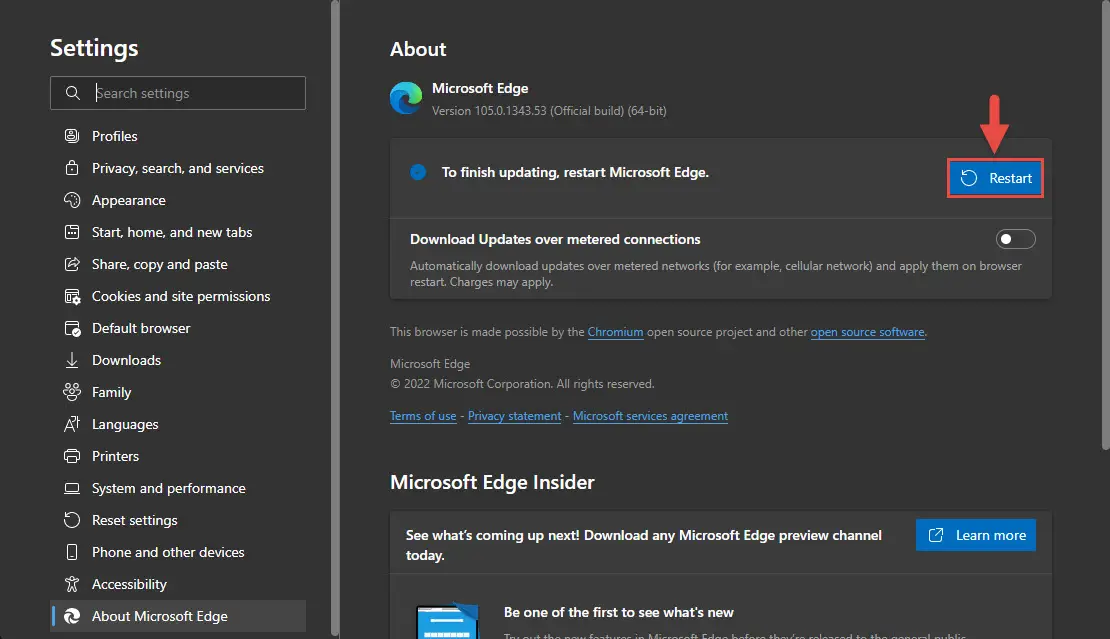Restart Microsoft Edge to finish updating
Screen dimensions: 1110x639
(x=995, y=178)
